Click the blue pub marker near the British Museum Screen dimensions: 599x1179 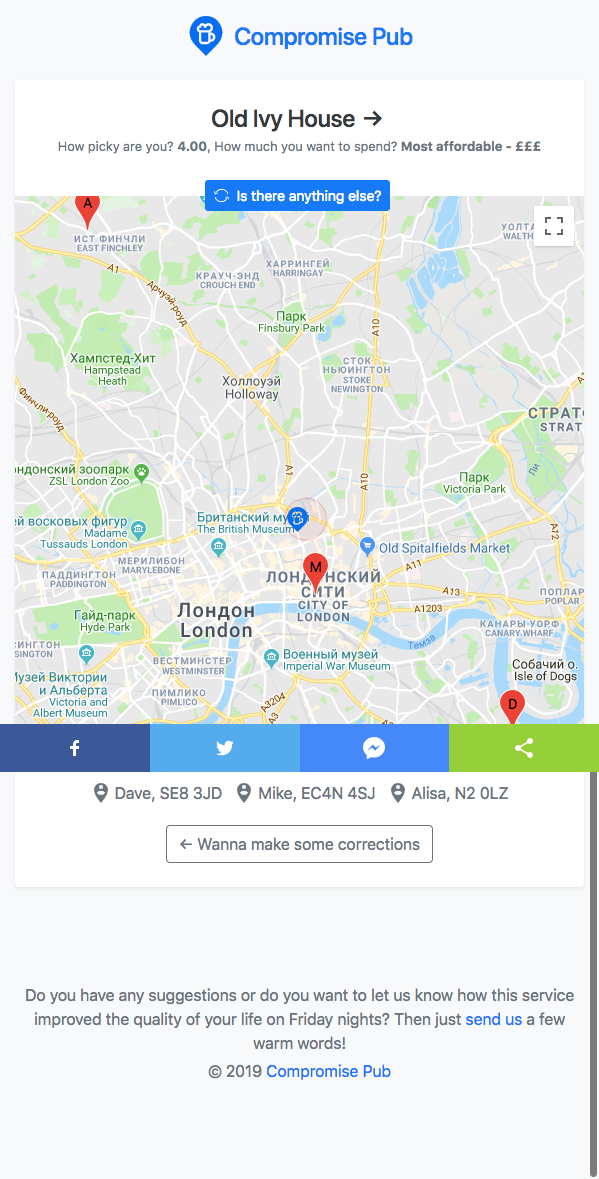(x=298, y=518)
